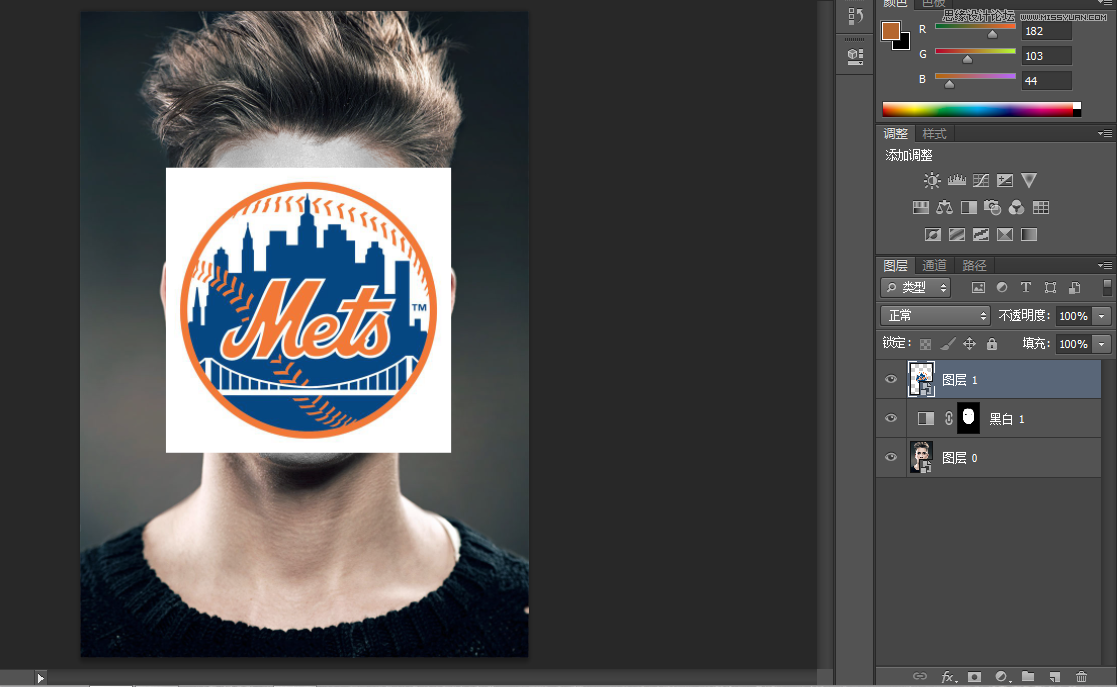Toggle lock transparent pixels
Viewport: 1117px width, 687px height.
pyautogui.click(x=925, y=344)
